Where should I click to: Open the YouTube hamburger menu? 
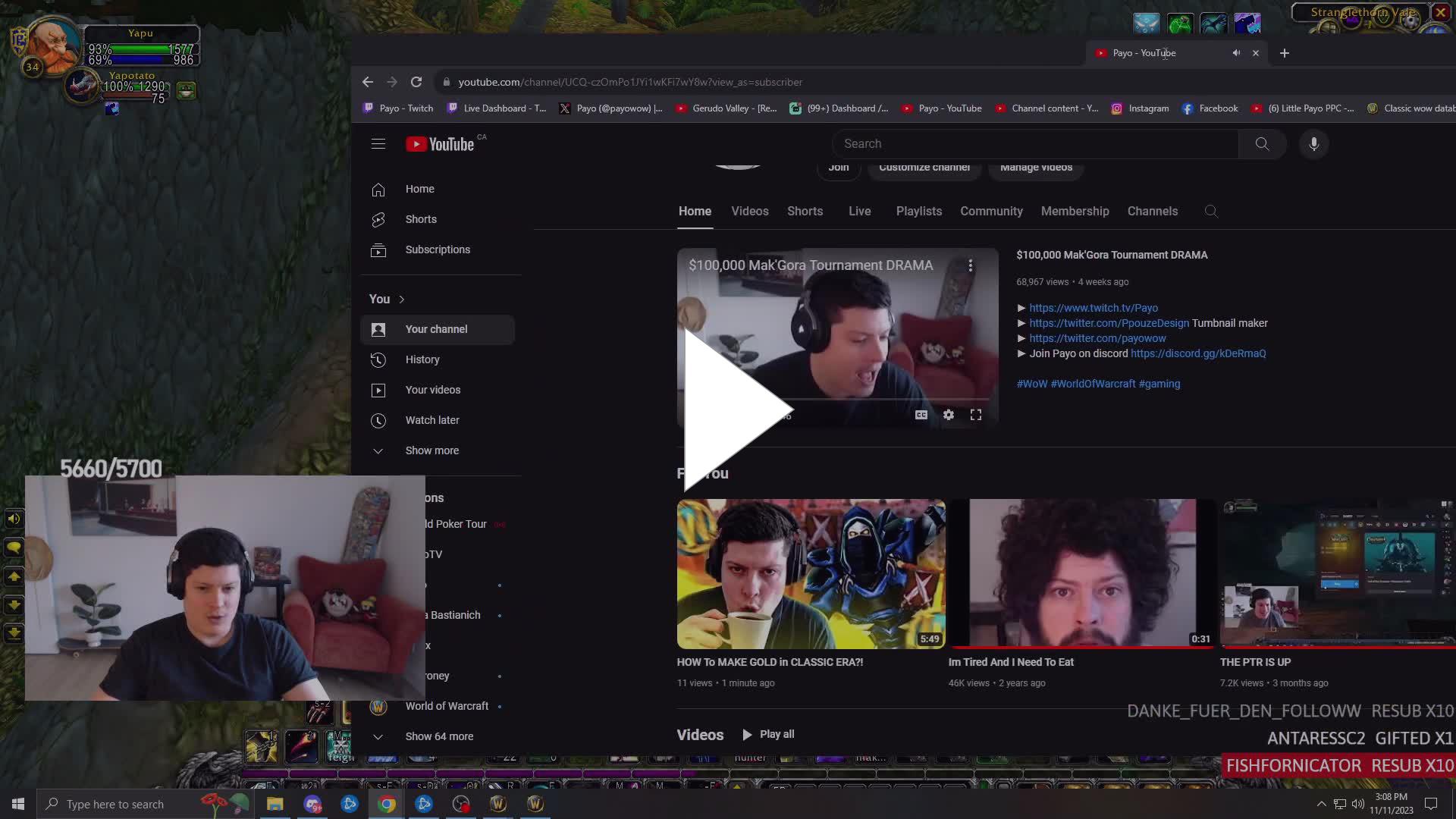[378, 143]
